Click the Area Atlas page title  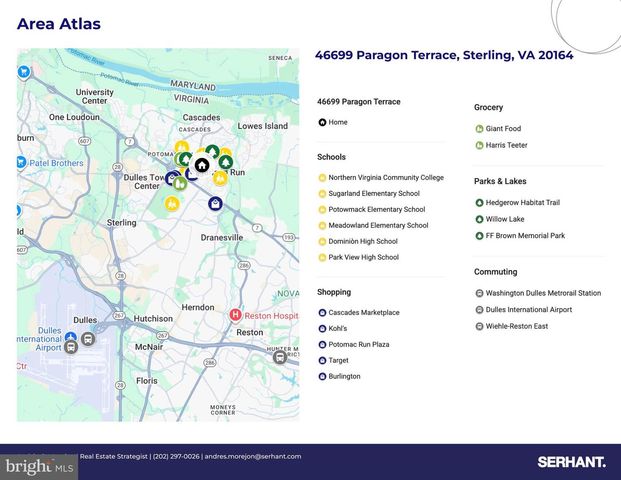[59, 24]
